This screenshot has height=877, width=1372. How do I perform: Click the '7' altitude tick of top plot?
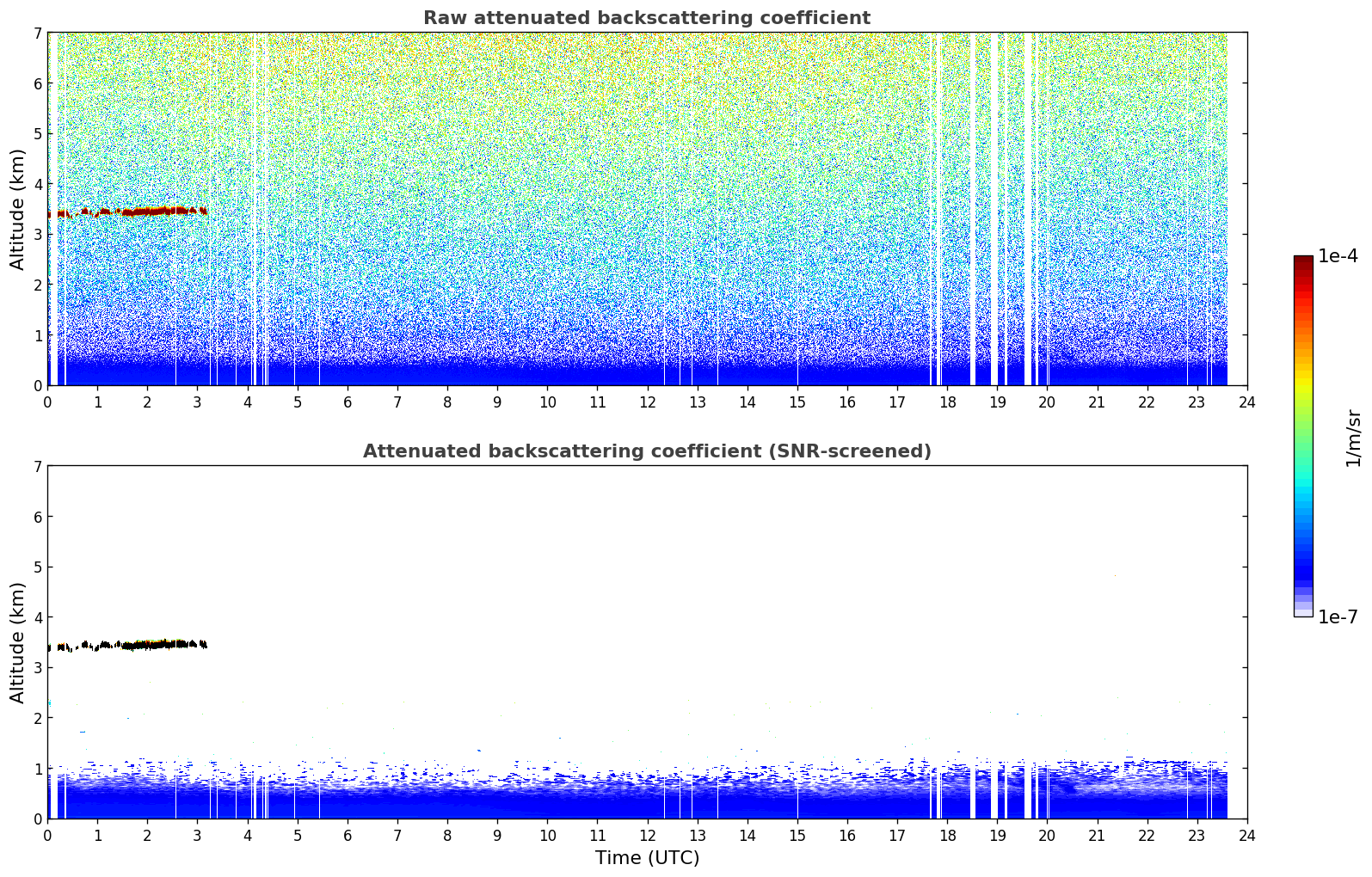coord(38,33)
